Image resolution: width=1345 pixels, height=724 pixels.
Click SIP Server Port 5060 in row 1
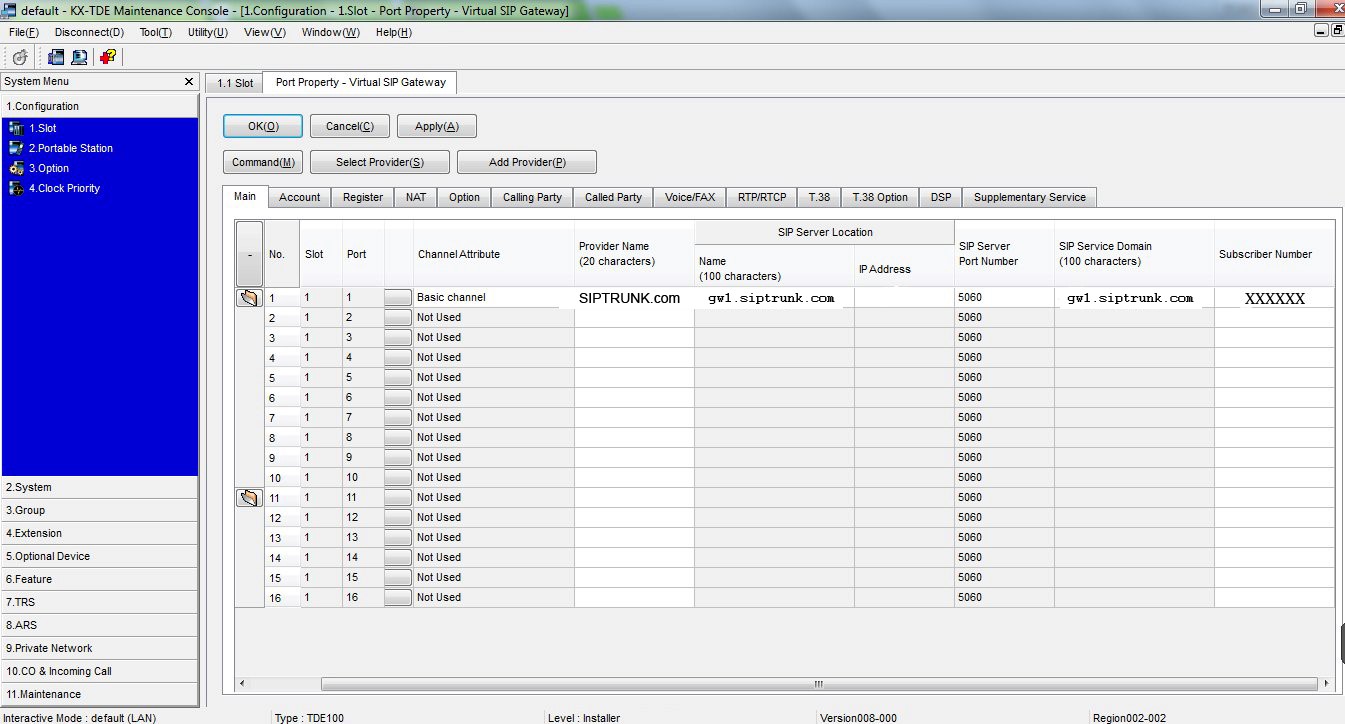click(x=1004, y=298)
